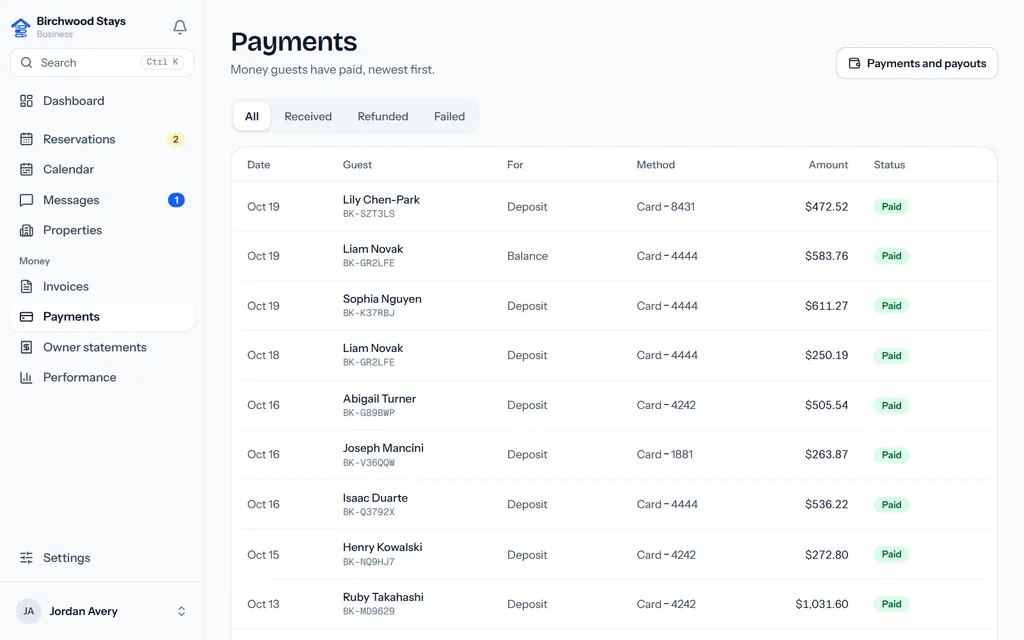This screenshot has height=640, width=1024.
Task: Click guest name Ruby Takahashi
Action: [383, 597]
